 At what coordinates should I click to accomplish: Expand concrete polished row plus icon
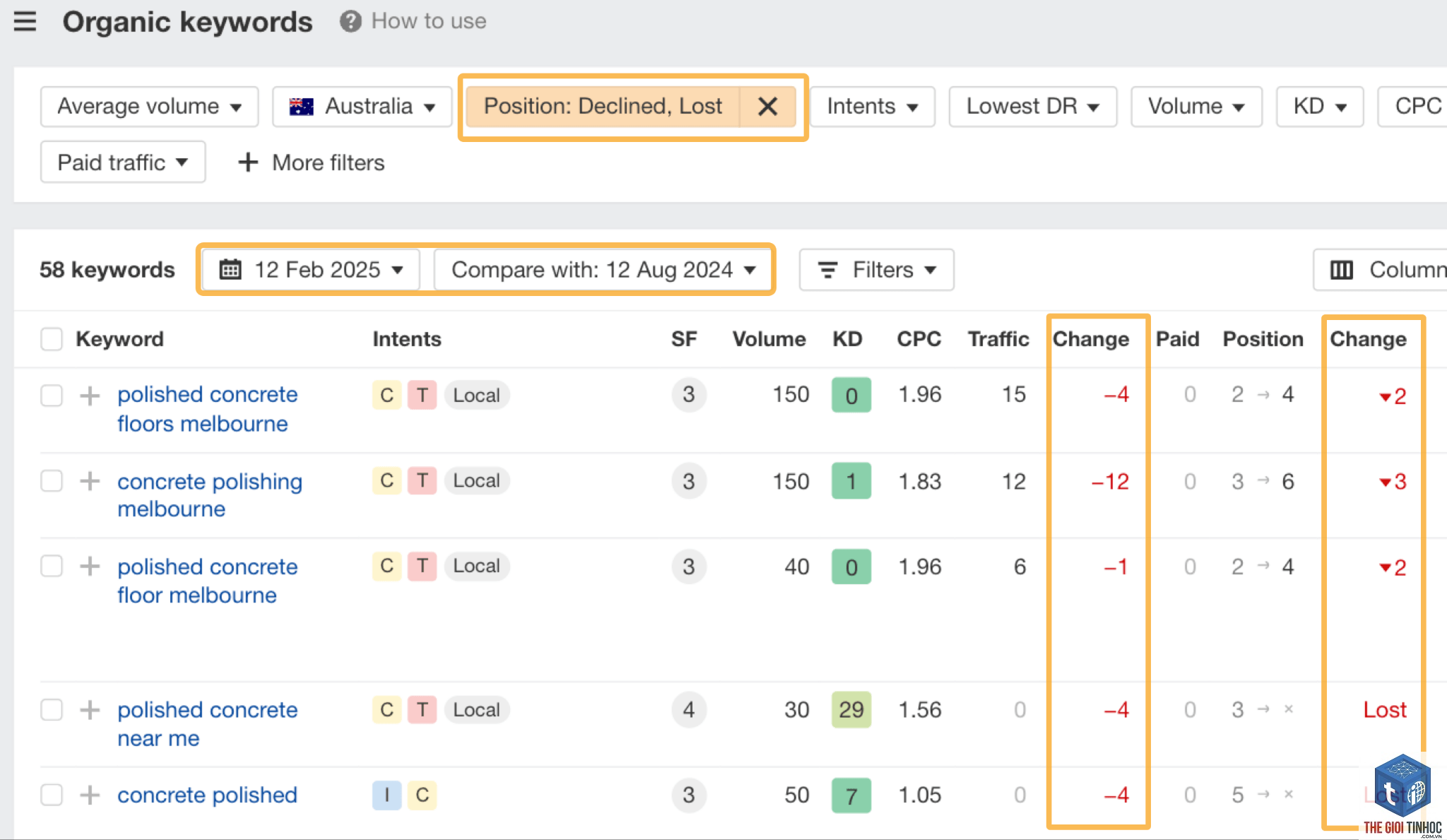pos(90,795)
